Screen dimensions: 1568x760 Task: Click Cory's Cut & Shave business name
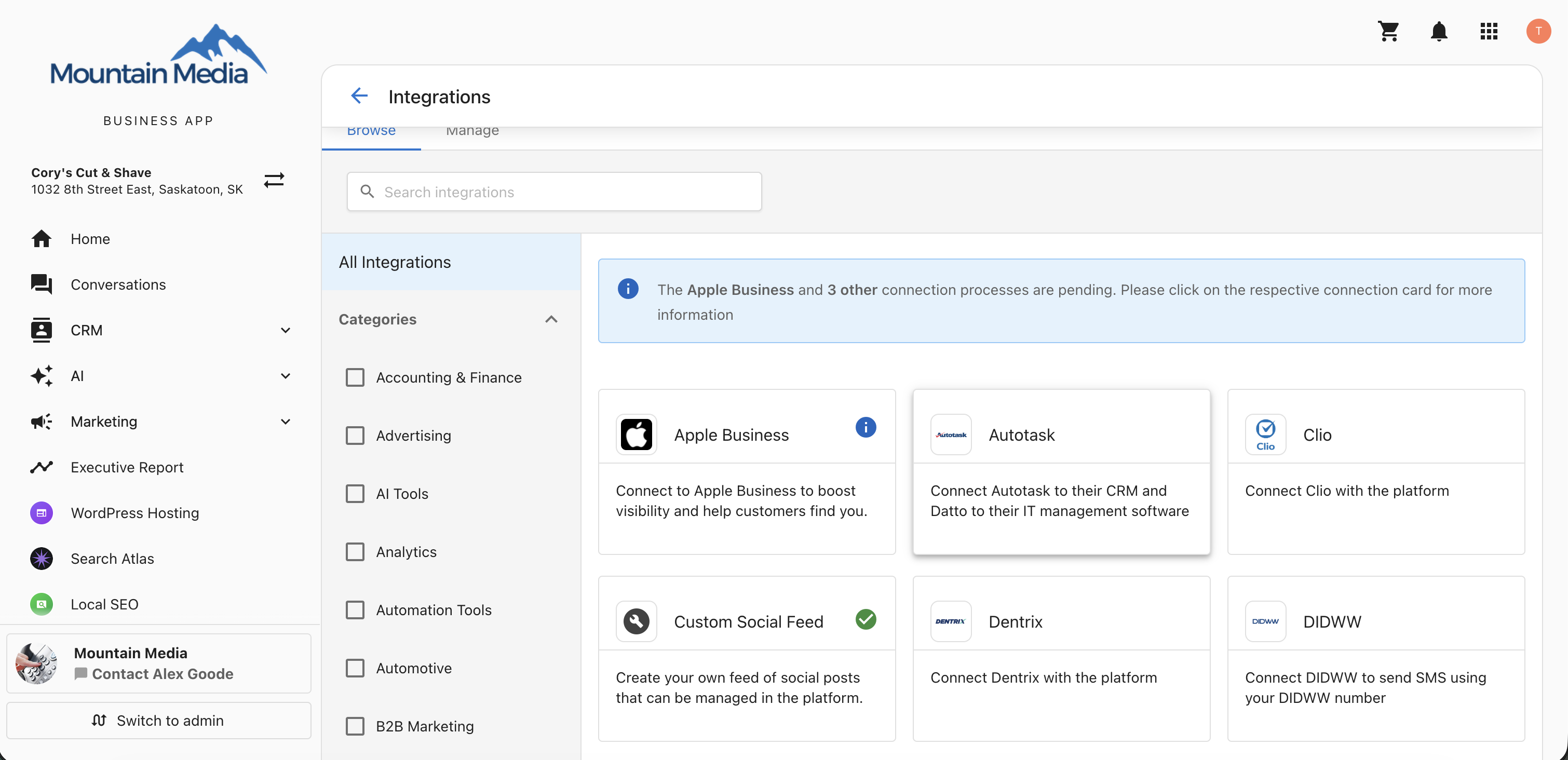pos(91,172)
